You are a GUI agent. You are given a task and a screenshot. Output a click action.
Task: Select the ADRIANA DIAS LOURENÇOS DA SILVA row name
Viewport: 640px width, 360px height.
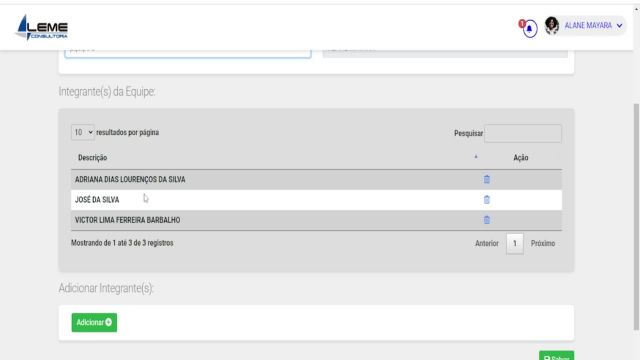click(130, 180)
